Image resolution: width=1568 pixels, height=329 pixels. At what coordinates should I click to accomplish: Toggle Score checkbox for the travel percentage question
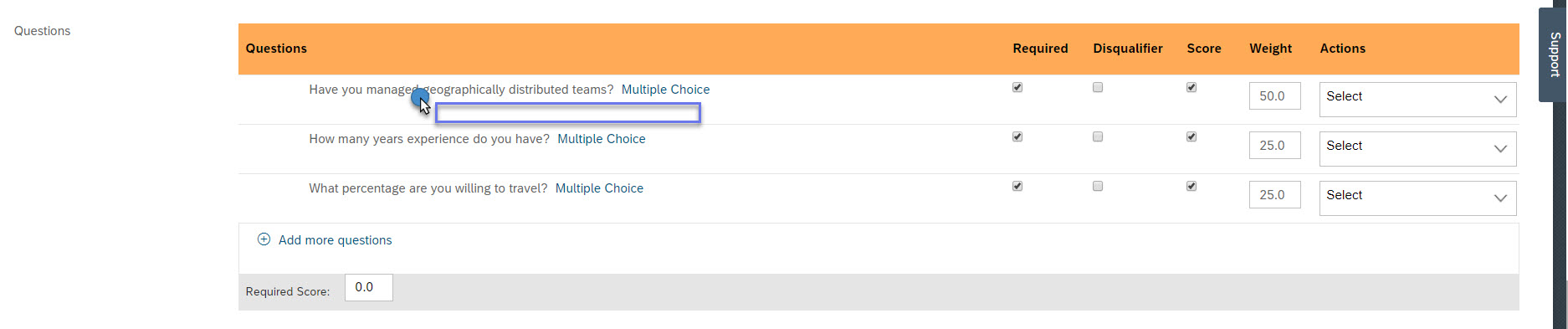tap(1191, 186)
